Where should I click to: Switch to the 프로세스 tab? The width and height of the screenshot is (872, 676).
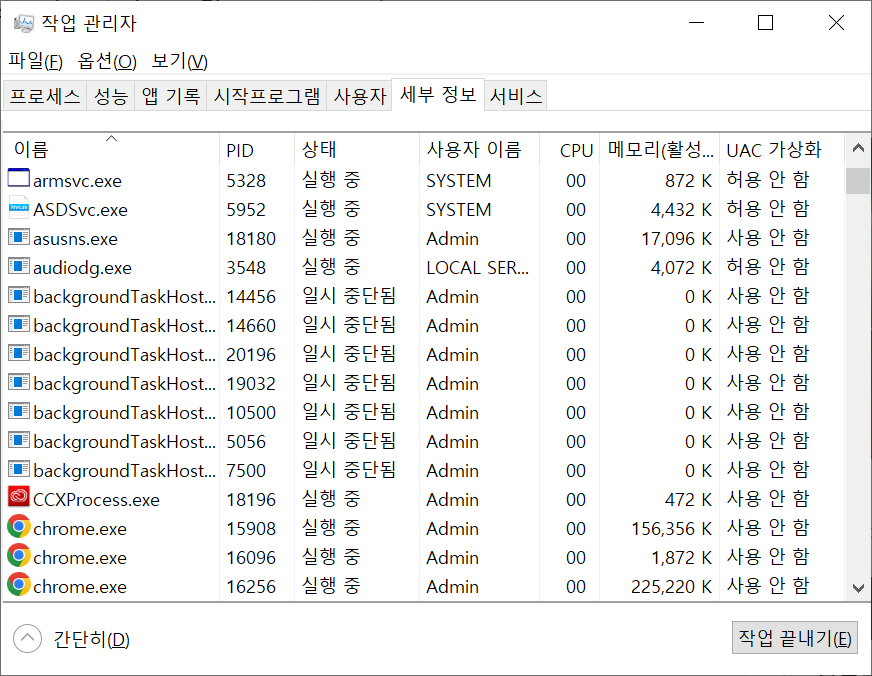tap(44, 96)
